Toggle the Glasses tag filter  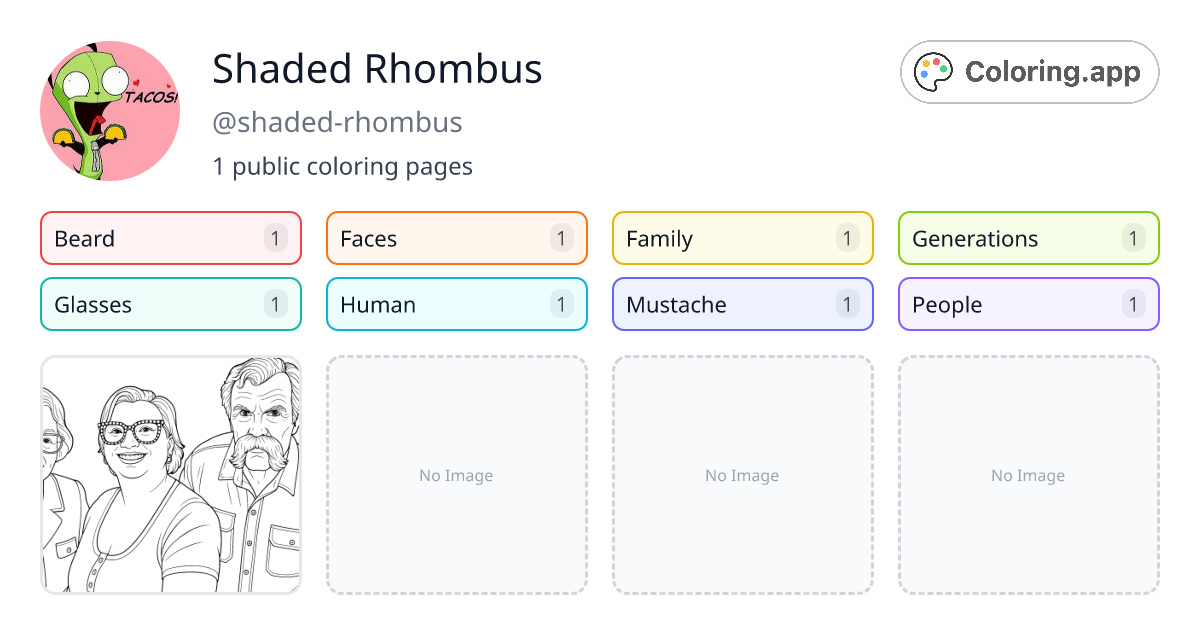click(170, 304)
